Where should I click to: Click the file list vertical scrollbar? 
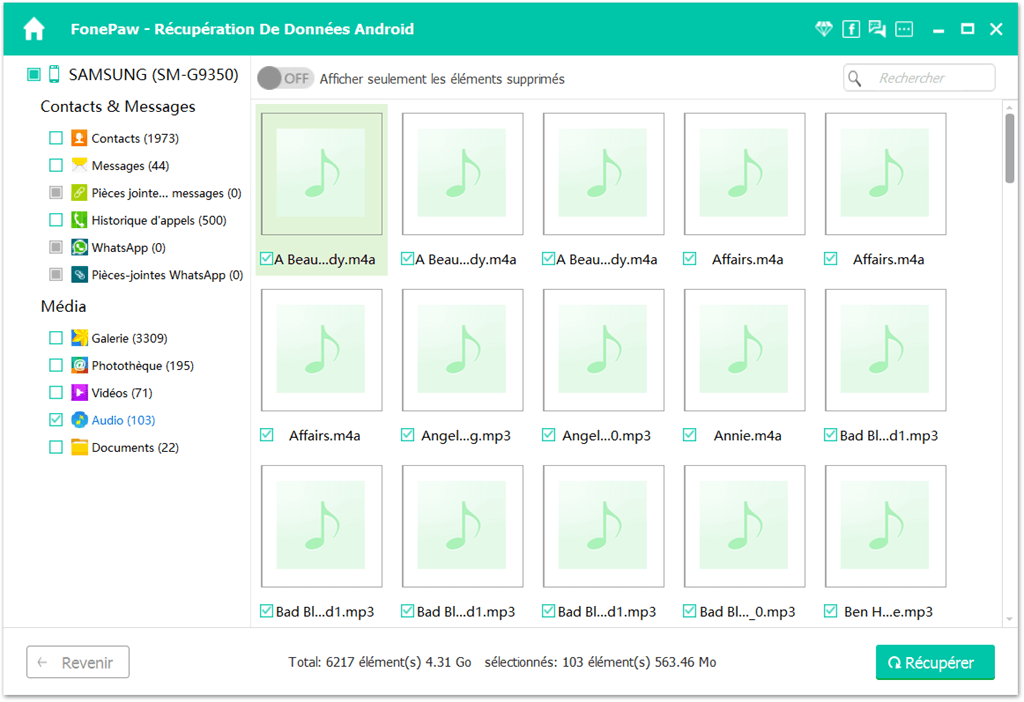click(x=1010, y=149)
